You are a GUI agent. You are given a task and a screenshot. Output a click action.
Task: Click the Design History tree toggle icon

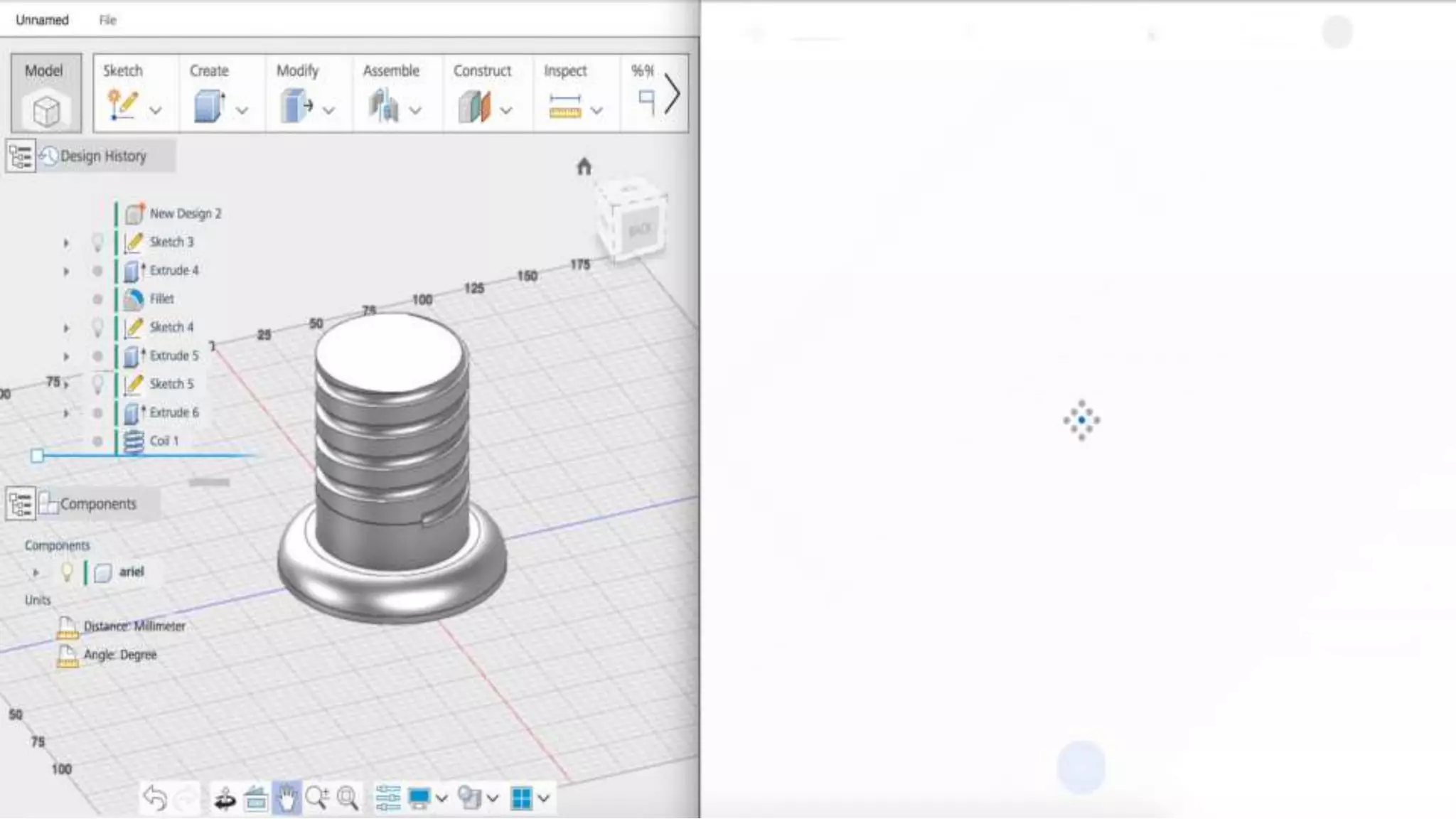[21, 156]
